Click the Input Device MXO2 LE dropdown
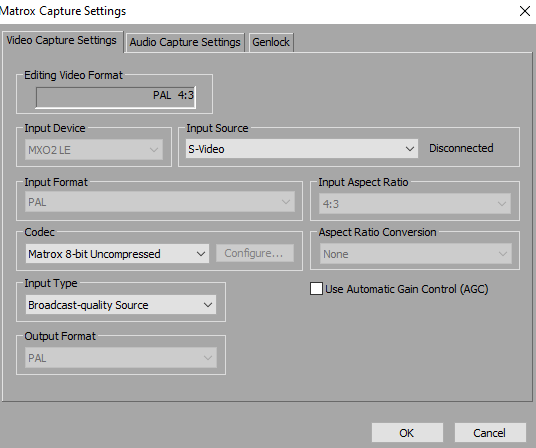The width and height of the screenshot is (536, 448). [x=94, y=150]
